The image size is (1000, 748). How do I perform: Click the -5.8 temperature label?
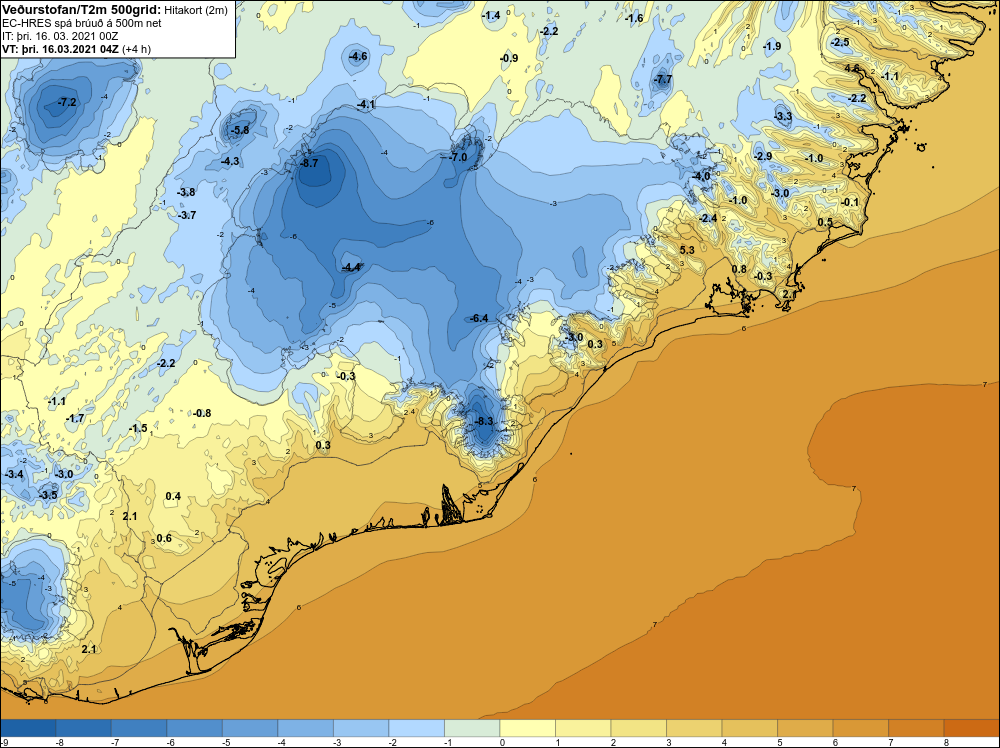point(240,130)
